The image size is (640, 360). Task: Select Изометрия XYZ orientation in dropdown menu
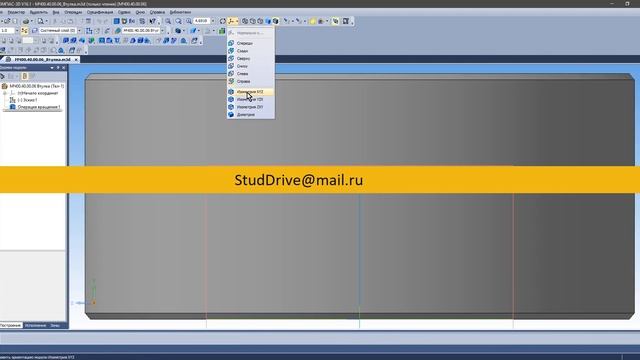pyautogui.click(x=250, y=92)
